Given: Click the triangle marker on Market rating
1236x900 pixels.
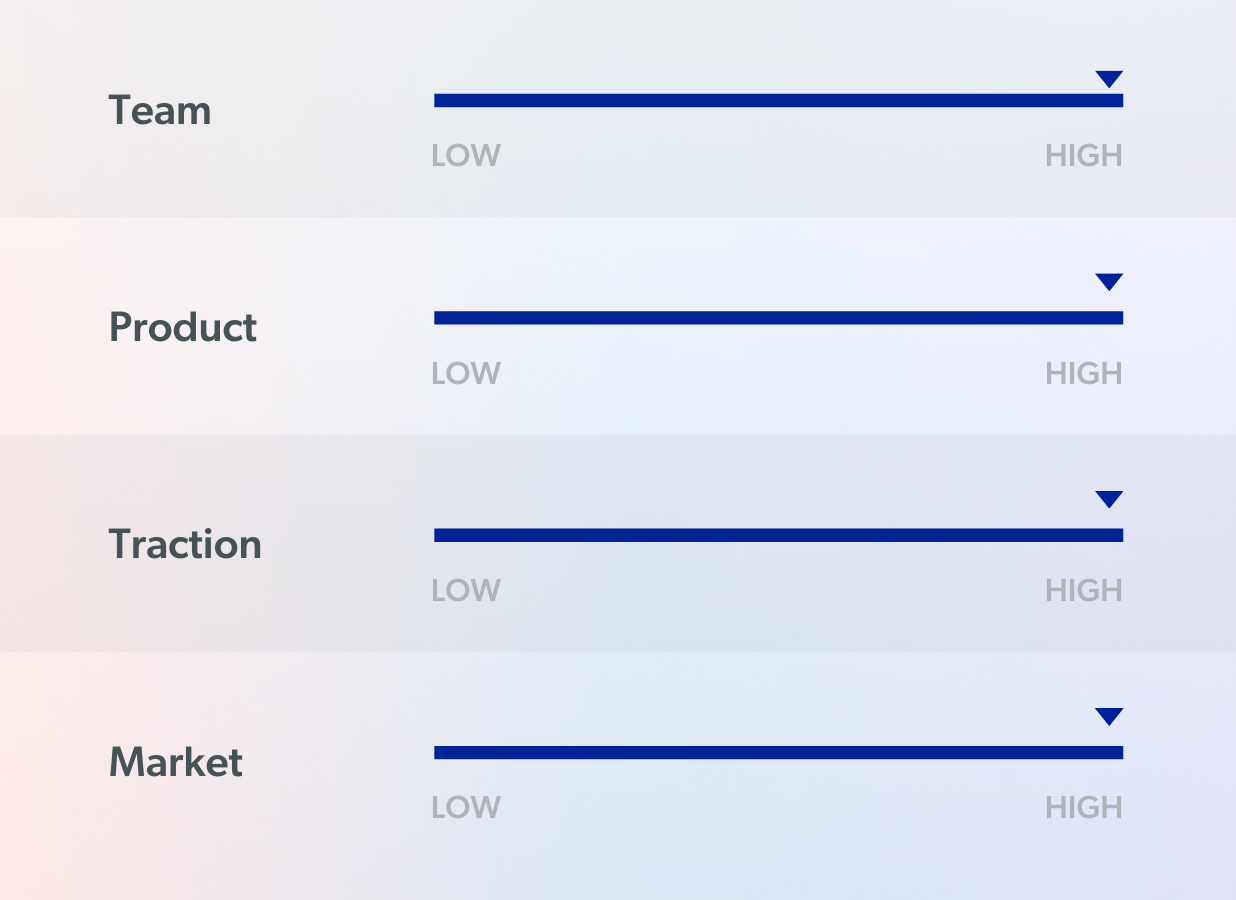Looking at the screenshot, I should [x=1109, y=716].
